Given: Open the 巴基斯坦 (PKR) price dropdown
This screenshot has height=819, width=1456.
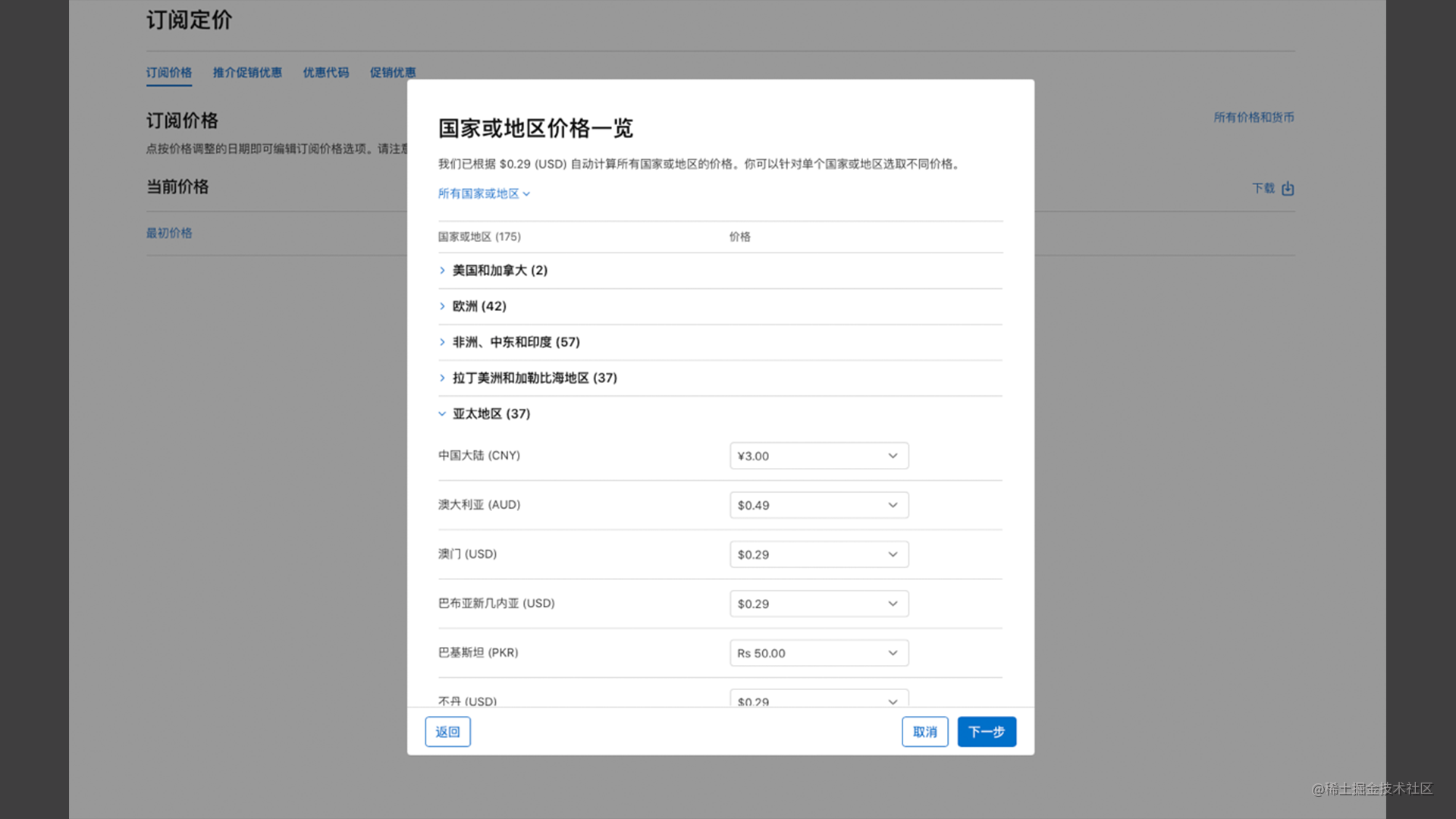Looking at the screenshot, I should pos(819,653).
